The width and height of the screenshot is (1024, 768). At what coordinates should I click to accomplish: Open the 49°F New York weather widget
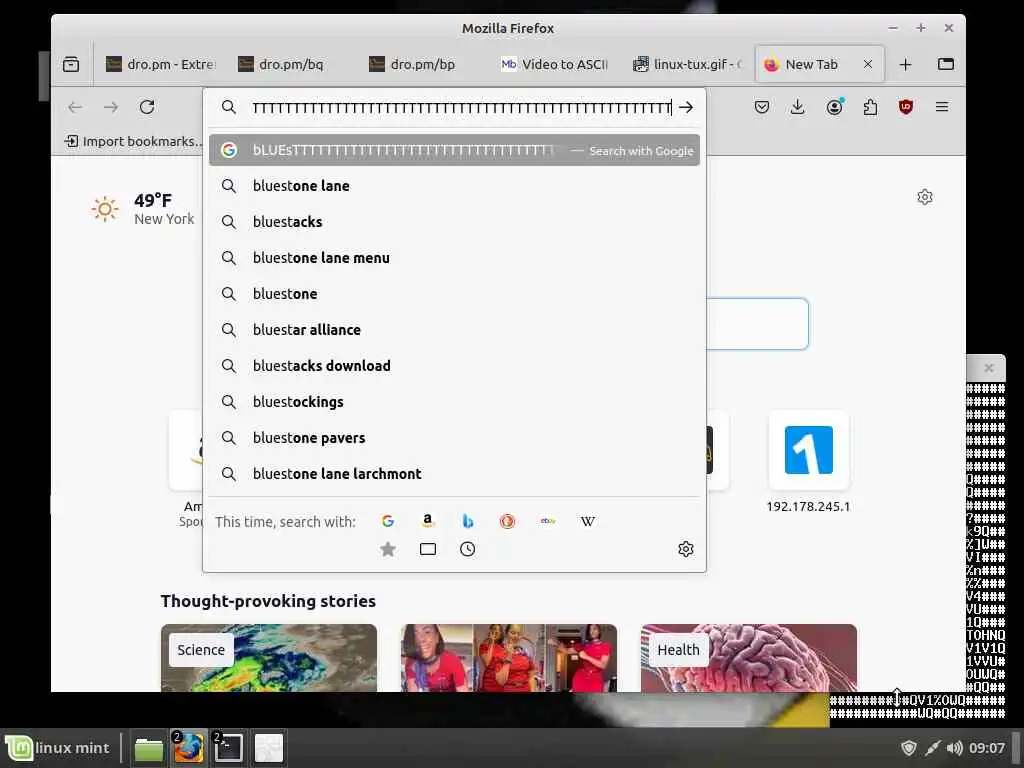coord(143,209)
